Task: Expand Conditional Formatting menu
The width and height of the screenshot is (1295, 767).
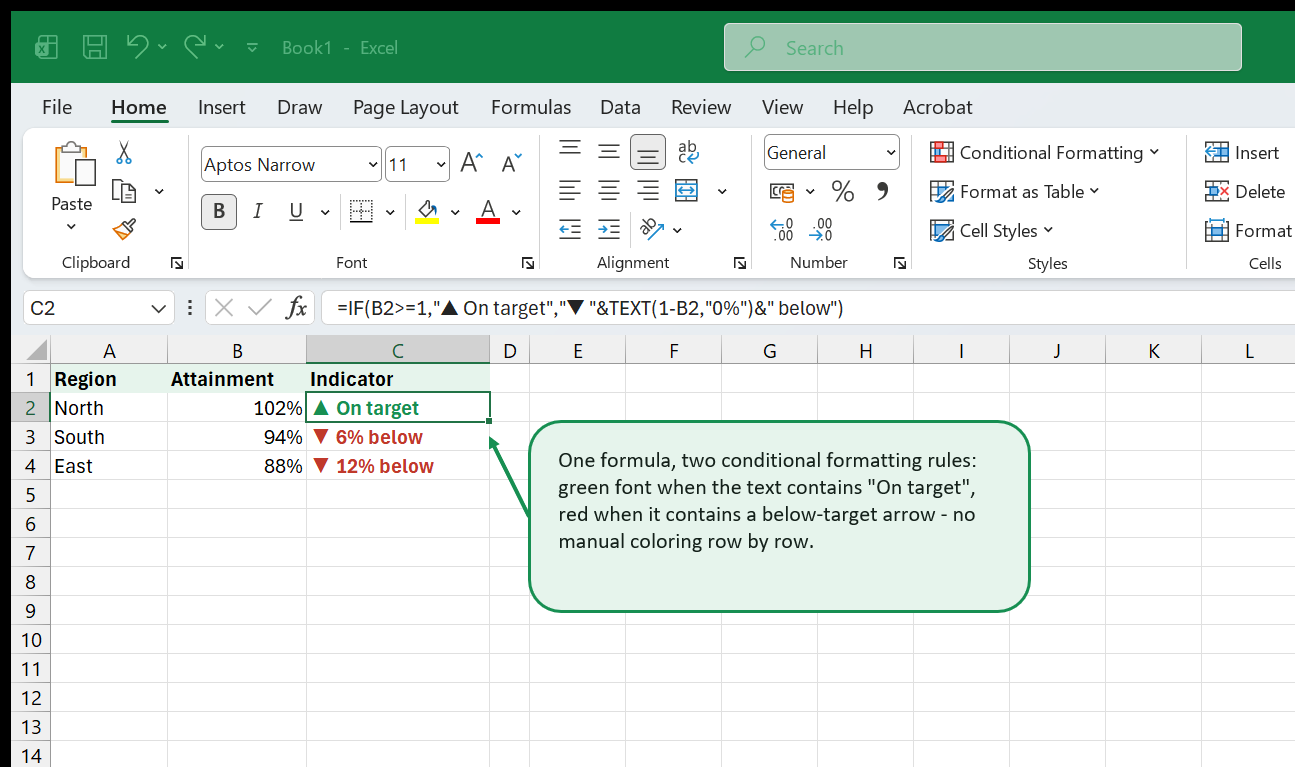Action: 1044,152
